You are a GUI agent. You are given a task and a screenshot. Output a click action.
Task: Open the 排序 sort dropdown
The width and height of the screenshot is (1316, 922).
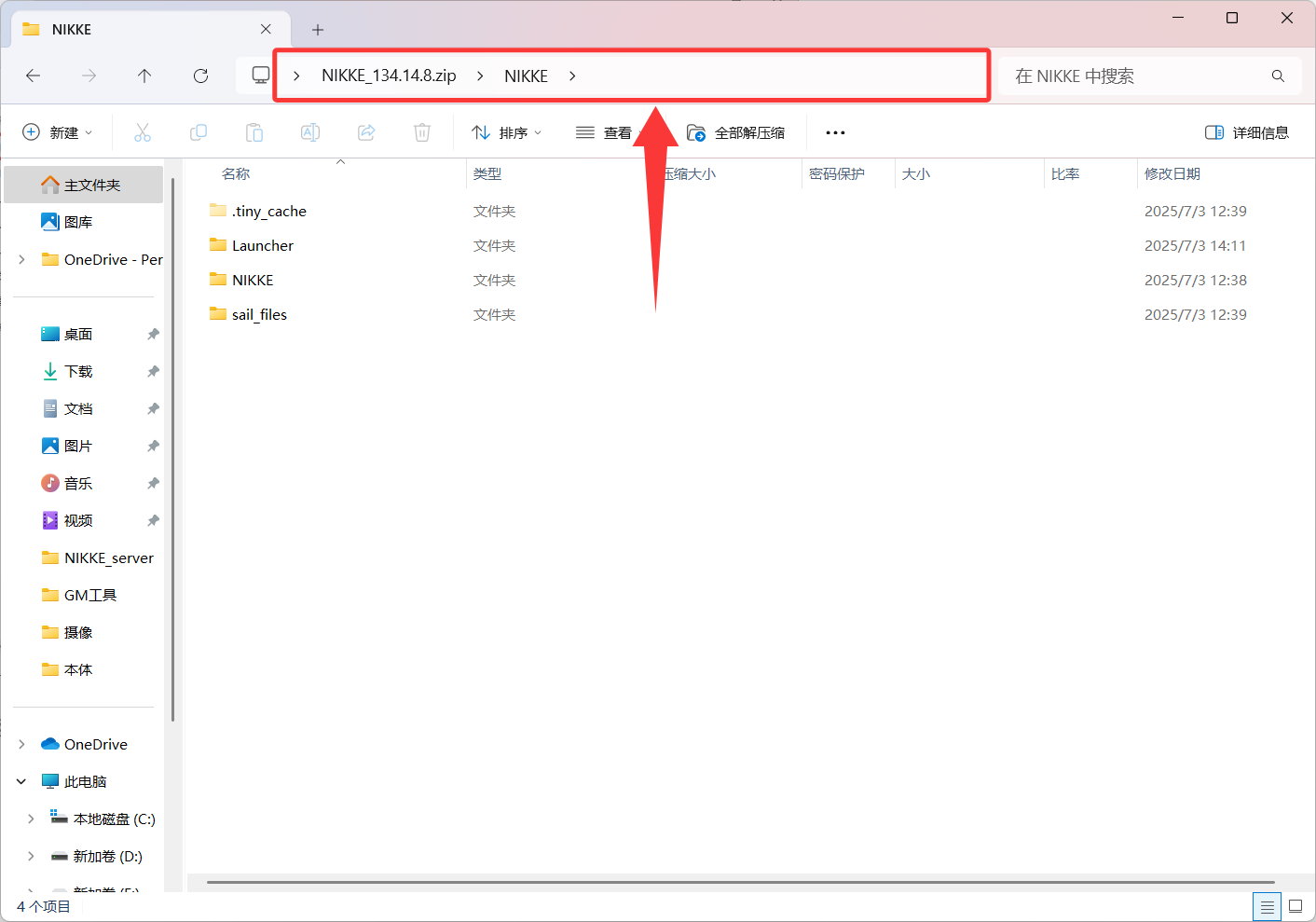click(506, 132)
